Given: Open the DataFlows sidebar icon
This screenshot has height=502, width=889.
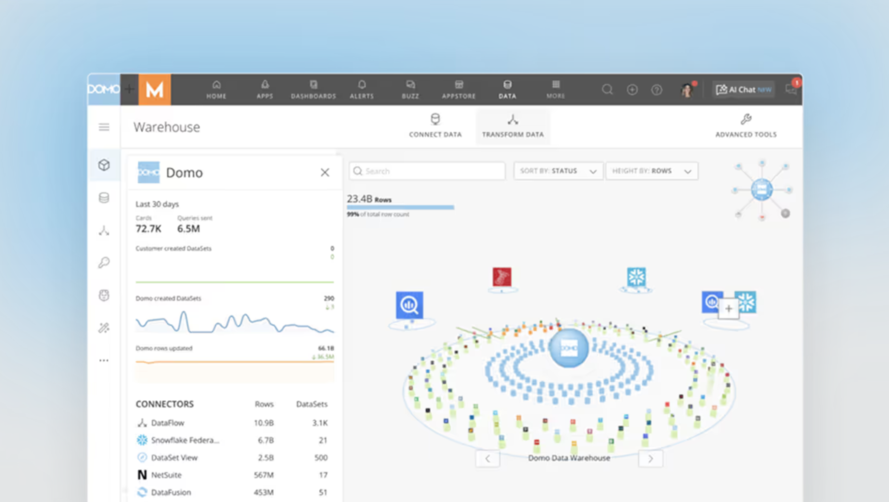Looking at the screenshot, I should click(104, 230).
